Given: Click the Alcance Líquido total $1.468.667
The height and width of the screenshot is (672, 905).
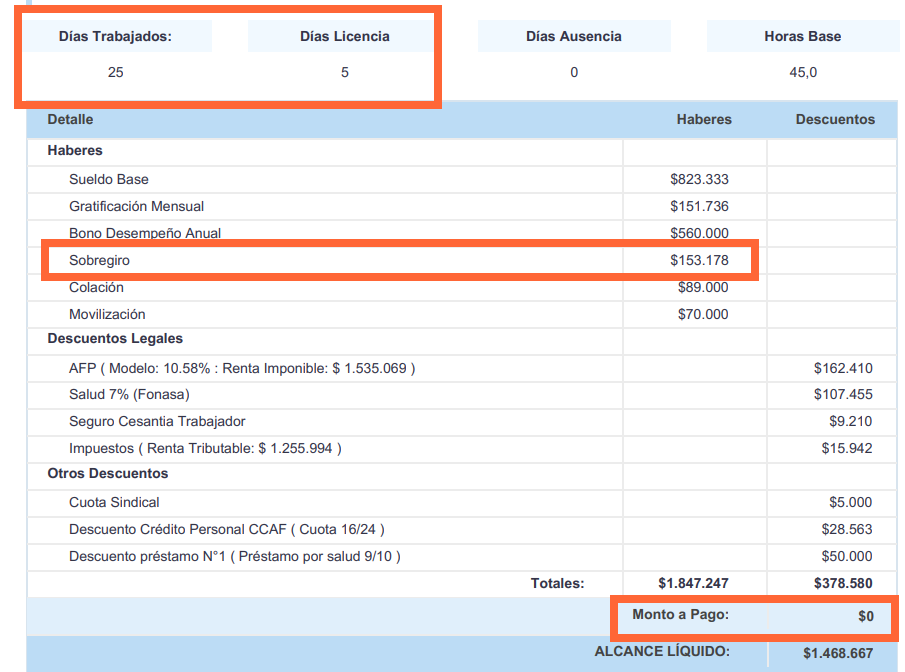Looking at the screenshot, I should pyautogui.click(x=837, y=653).
